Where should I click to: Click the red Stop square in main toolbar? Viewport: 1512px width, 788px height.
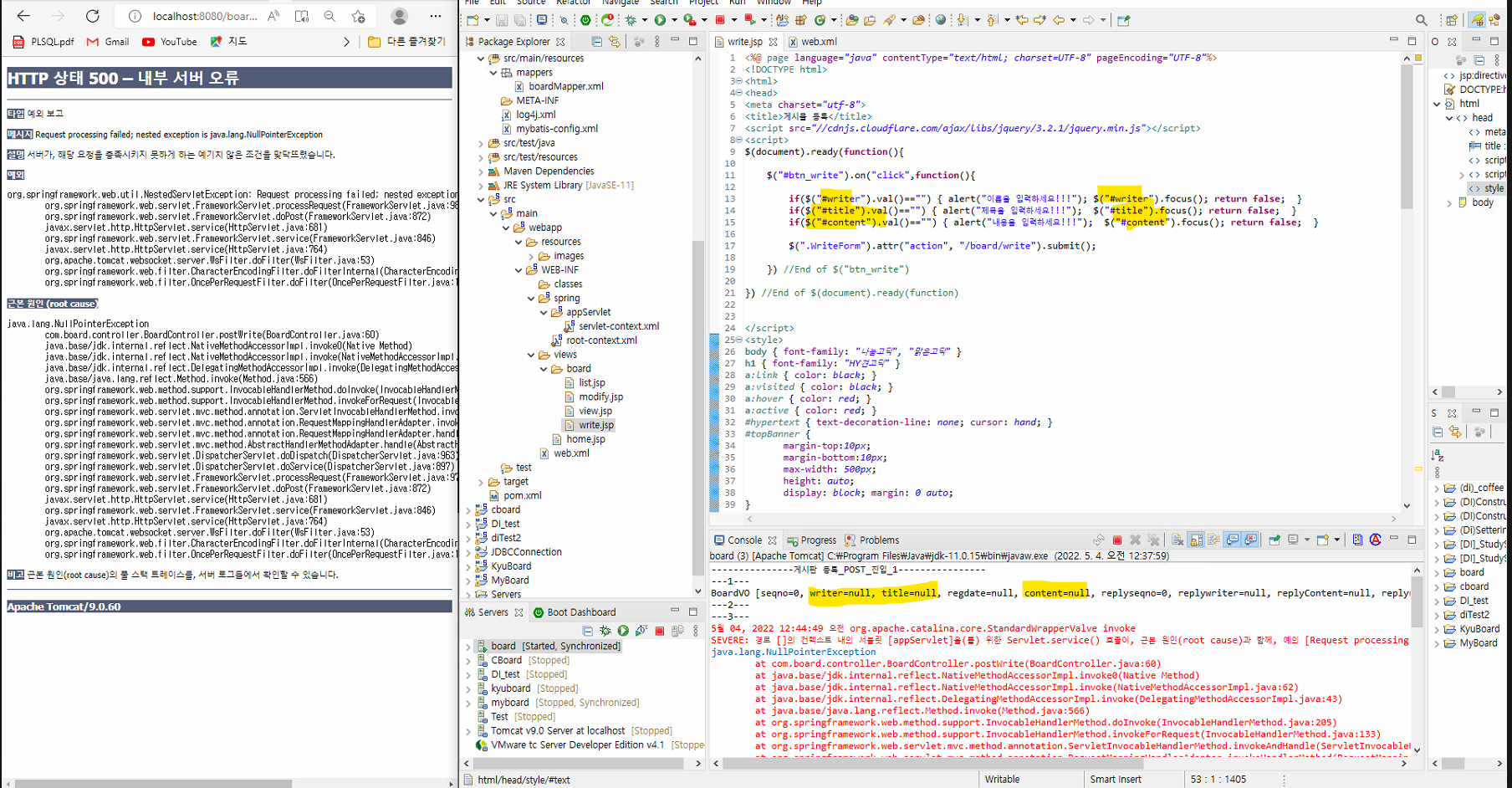[x=720, y=20]
